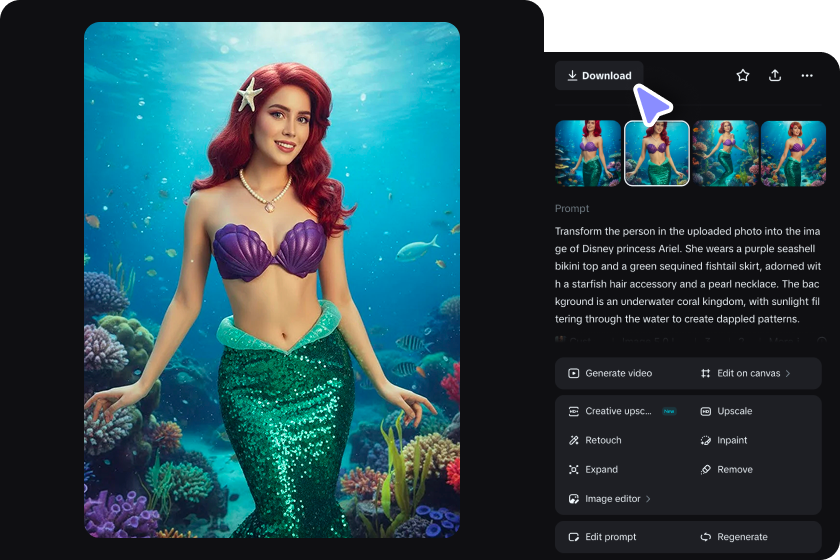Click the Edit on canvas crop icon
The image size is (840, 560).
pos(706,373)
